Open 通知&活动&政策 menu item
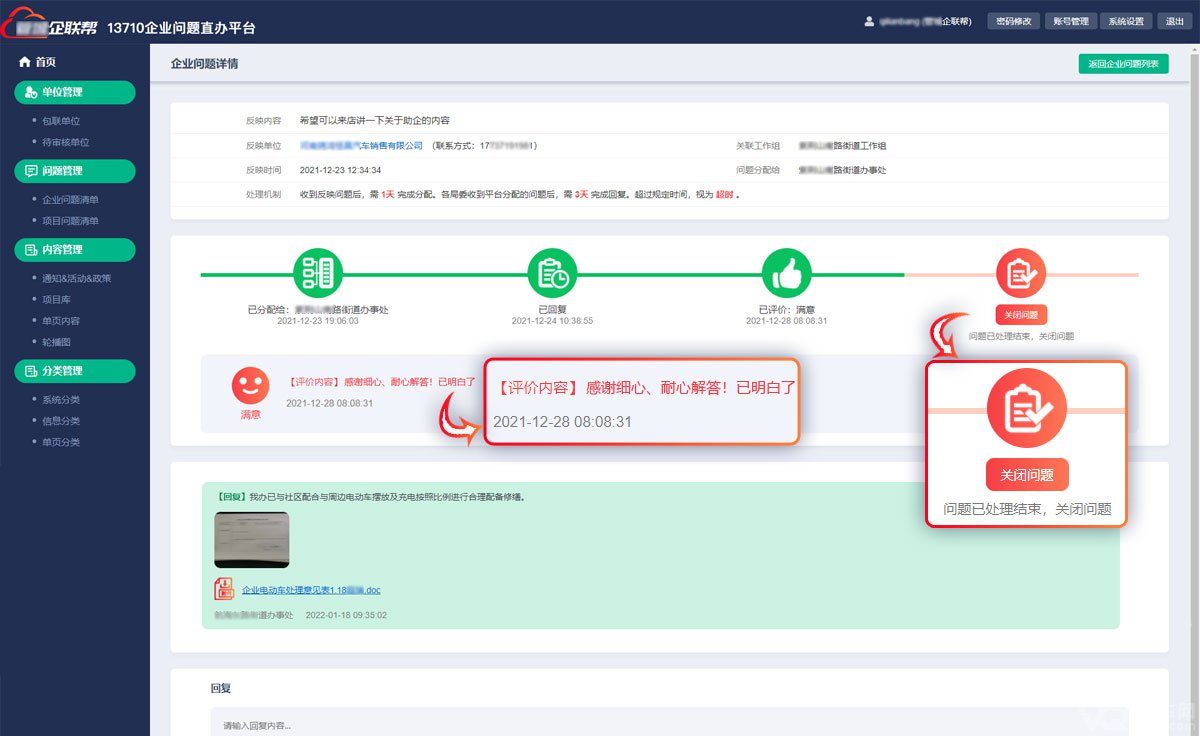Image resolution: width=1200 pixels, height=736 pixels. tap(77, 278)
